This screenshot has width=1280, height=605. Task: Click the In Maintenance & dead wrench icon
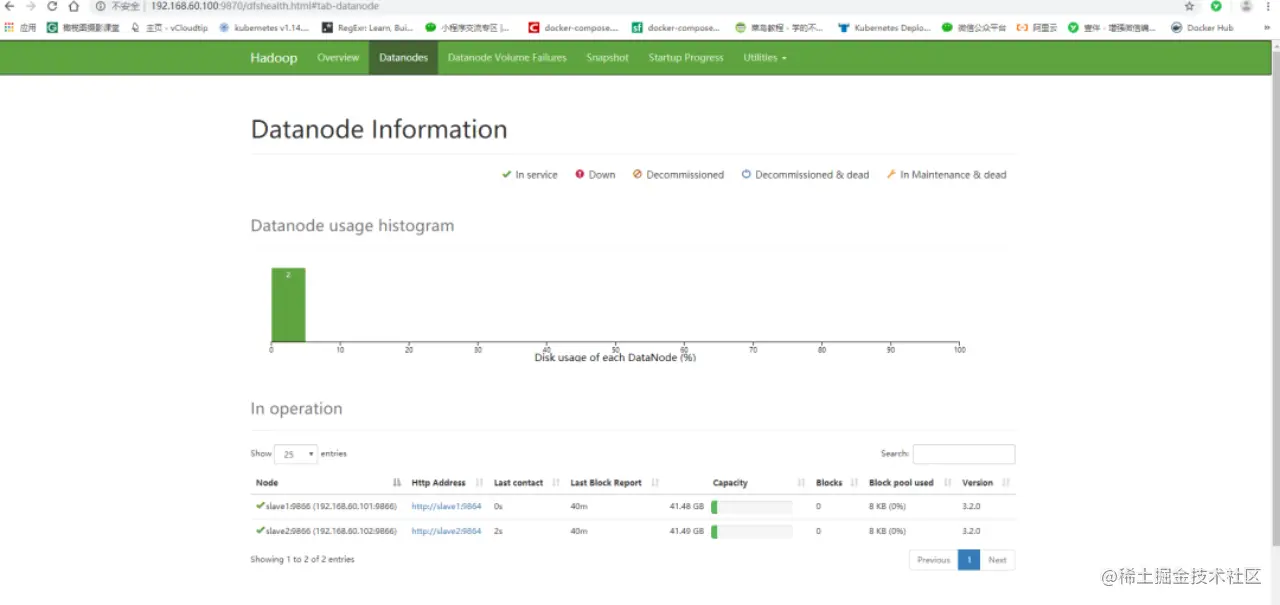click(891, 175)
